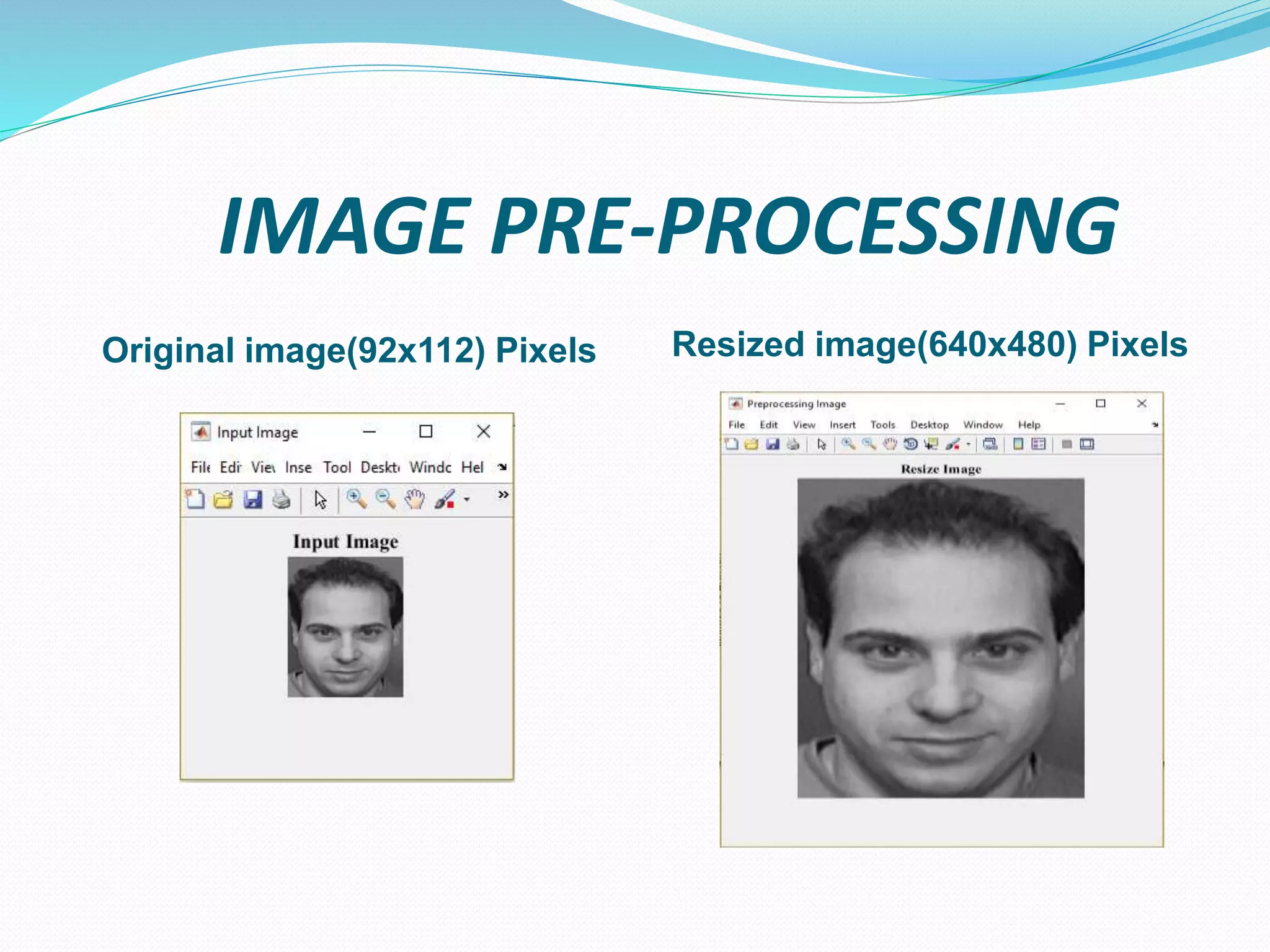Click 'Original image(92x112) Pixels' caption
This screenshot has height=952, width=1270.
[x=349, y=351]
